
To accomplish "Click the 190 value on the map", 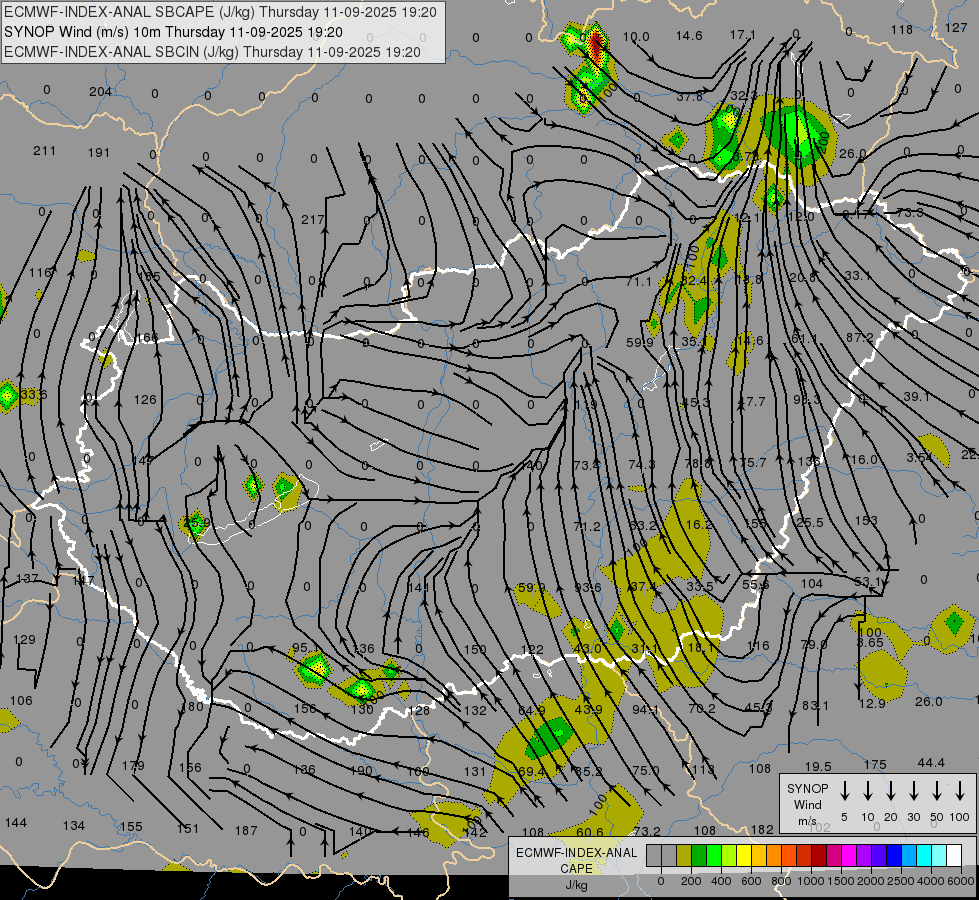I will (361, 771).
